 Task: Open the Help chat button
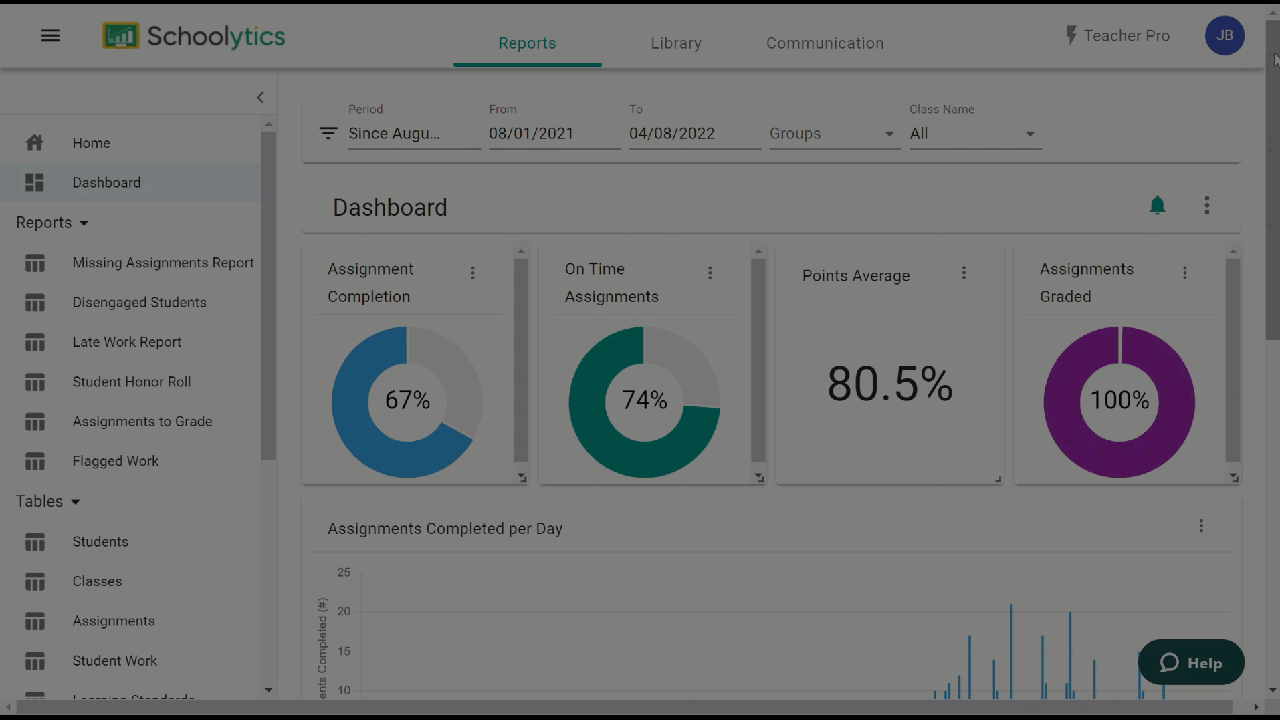pyautogui.click(x=1191, y=662)
